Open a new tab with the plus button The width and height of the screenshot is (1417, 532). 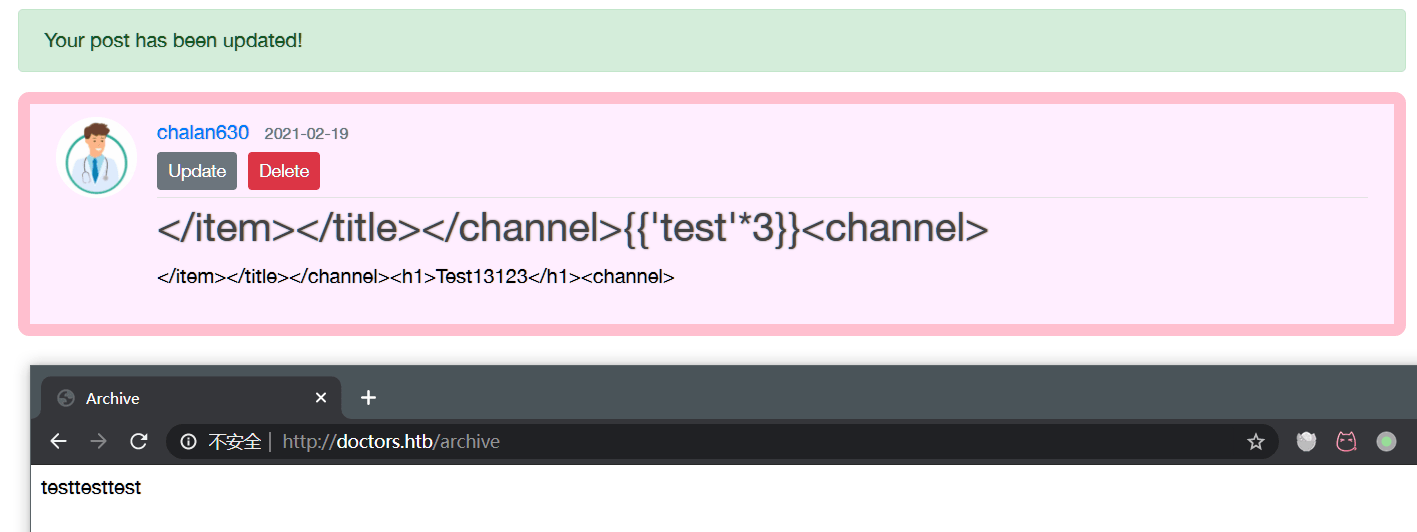(368, 398)
